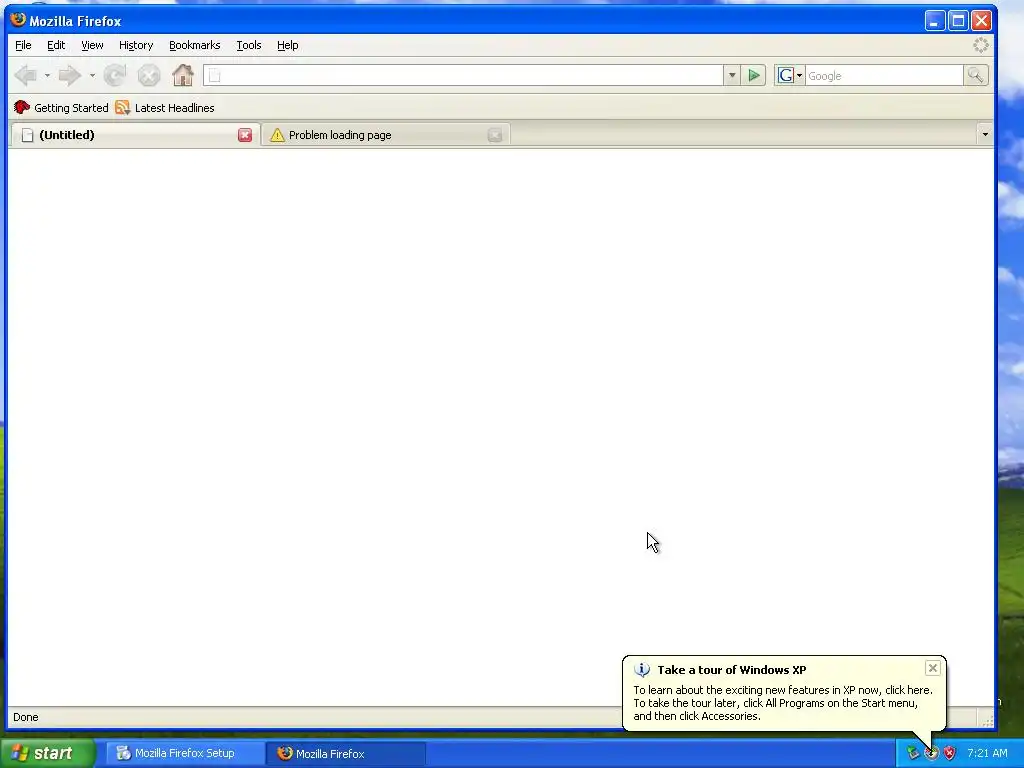The image size is (1024, 768).
Task: Open the forward history dropdown arrow
Action: [x=92, y=76]
